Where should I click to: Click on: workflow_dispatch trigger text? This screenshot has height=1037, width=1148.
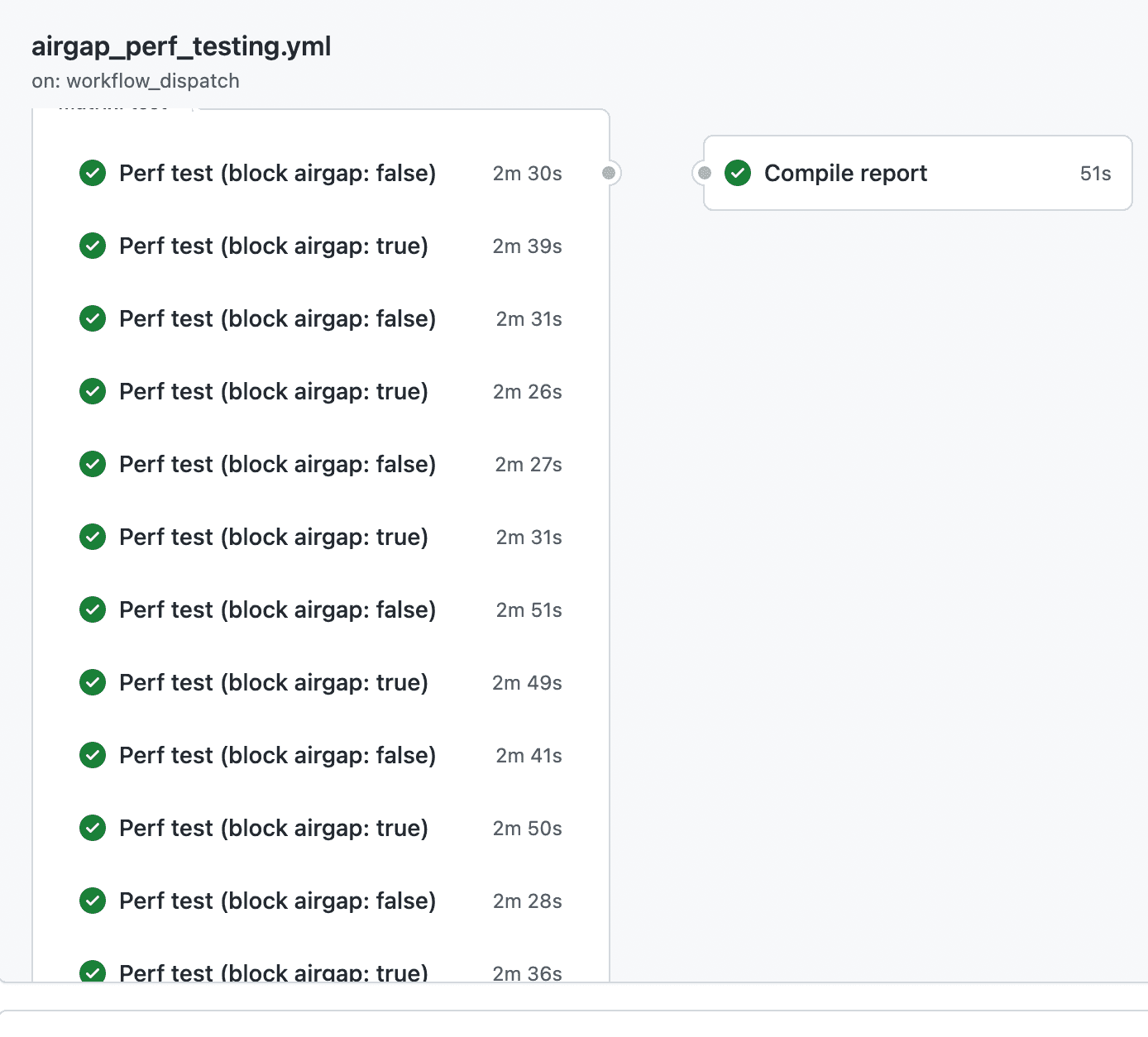tap(136, 81)
